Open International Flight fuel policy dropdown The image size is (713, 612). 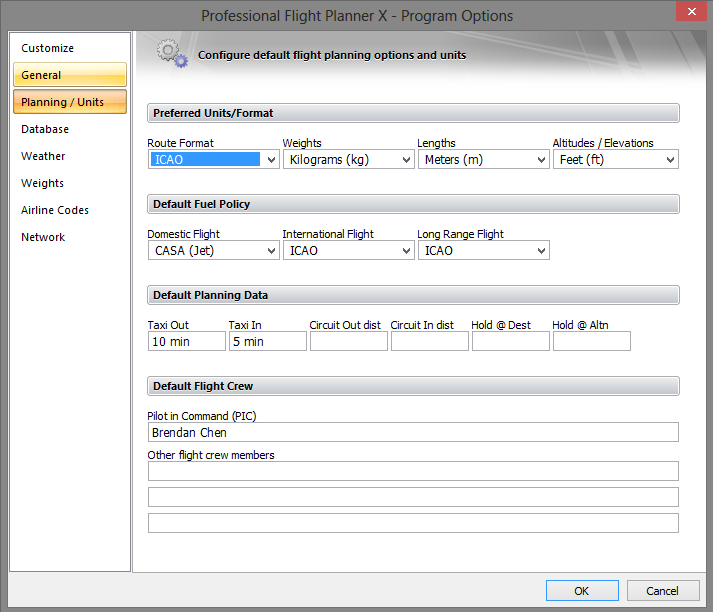coord(348,250)
